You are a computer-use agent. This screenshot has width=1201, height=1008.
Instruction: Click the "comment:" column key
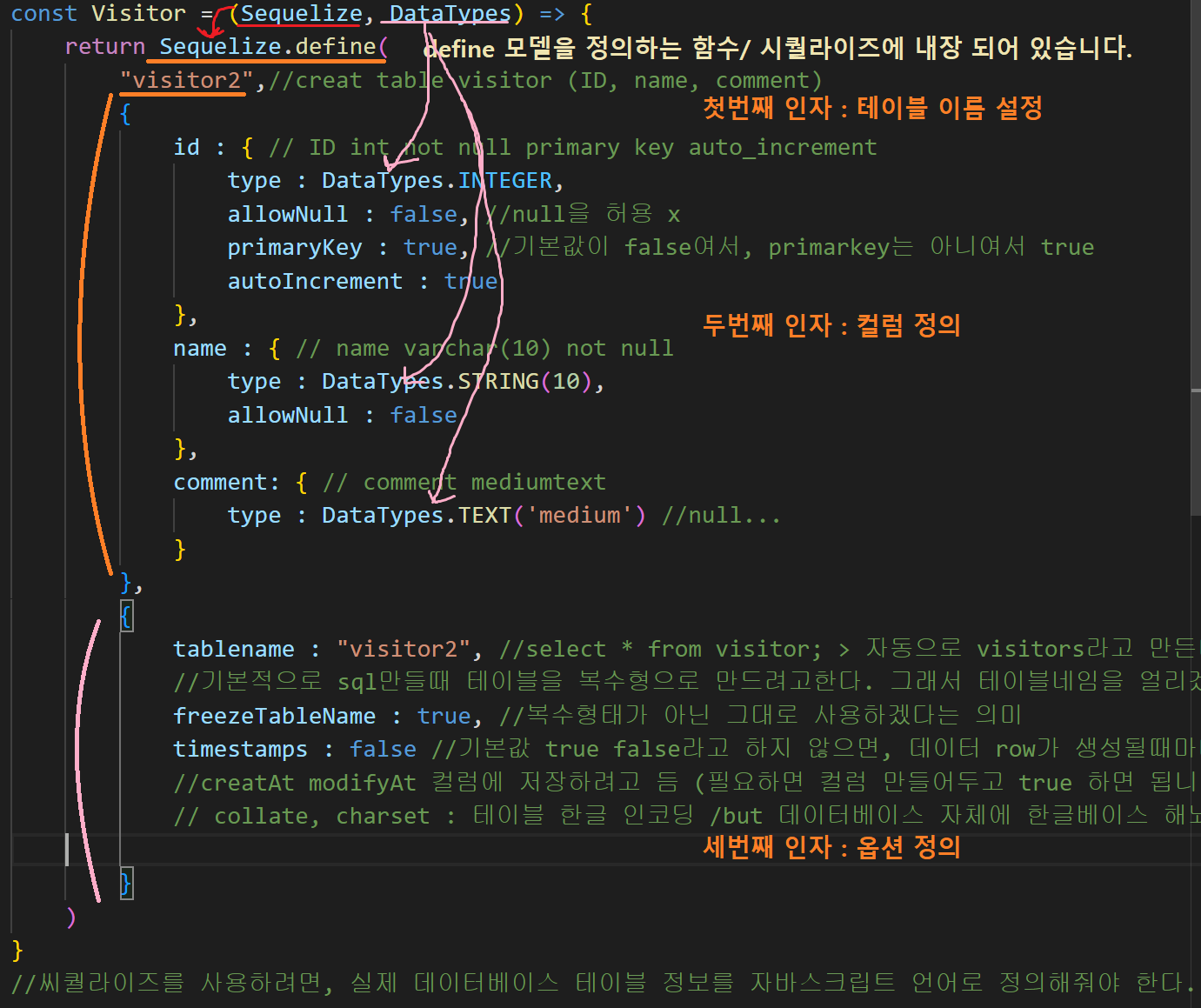(x=226, y=482)
